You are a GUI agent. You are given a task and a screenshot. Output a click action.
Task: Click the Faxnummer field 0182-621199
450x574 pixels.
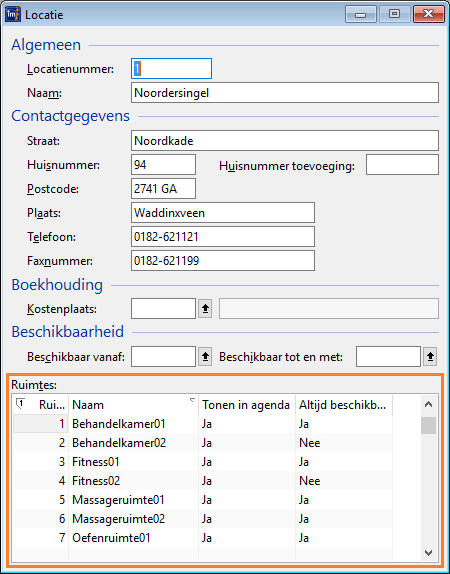click(x=223, y=261)
